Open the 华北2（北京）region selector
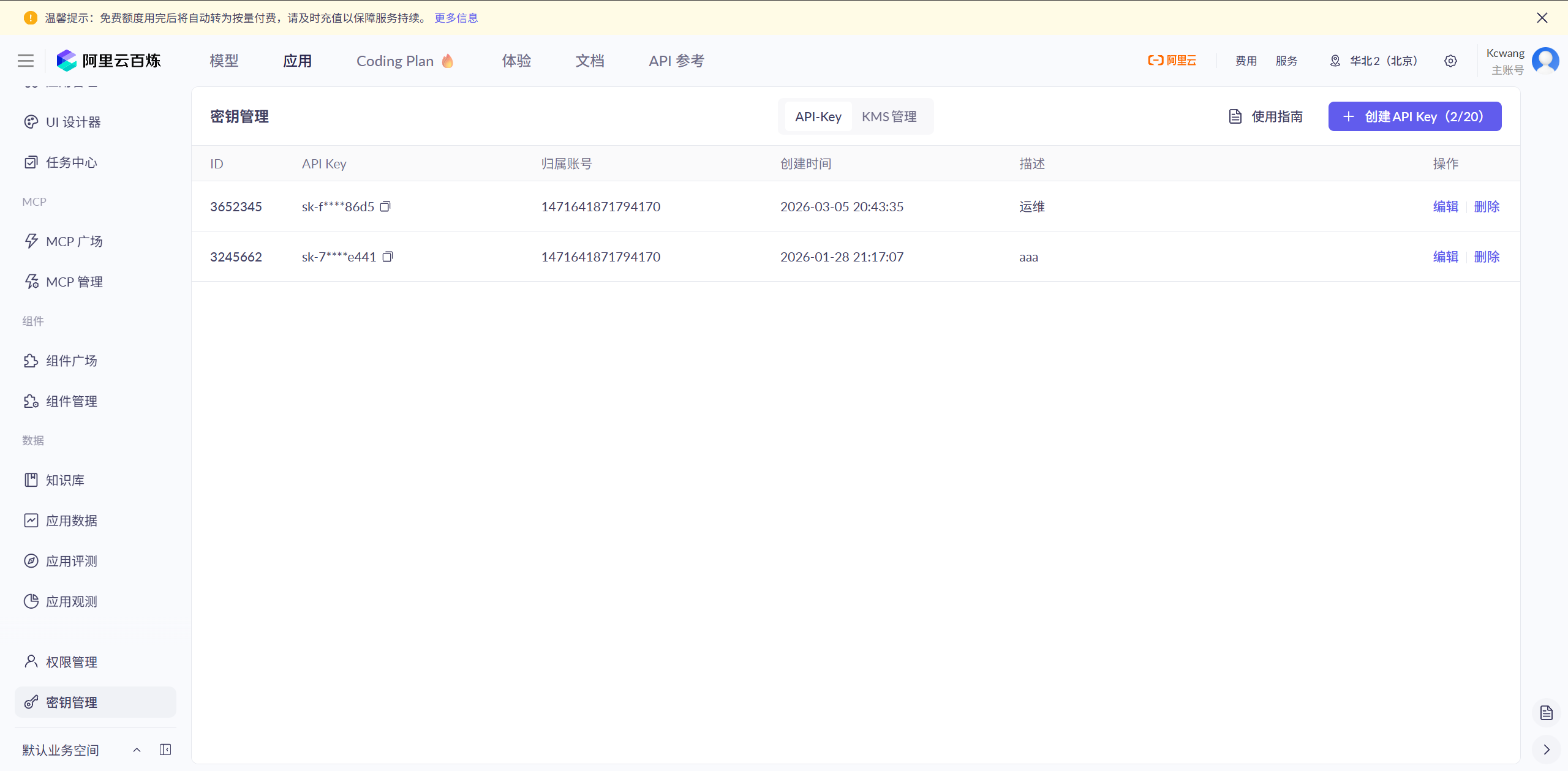 pyautogui.click(x=1373, y=61)
